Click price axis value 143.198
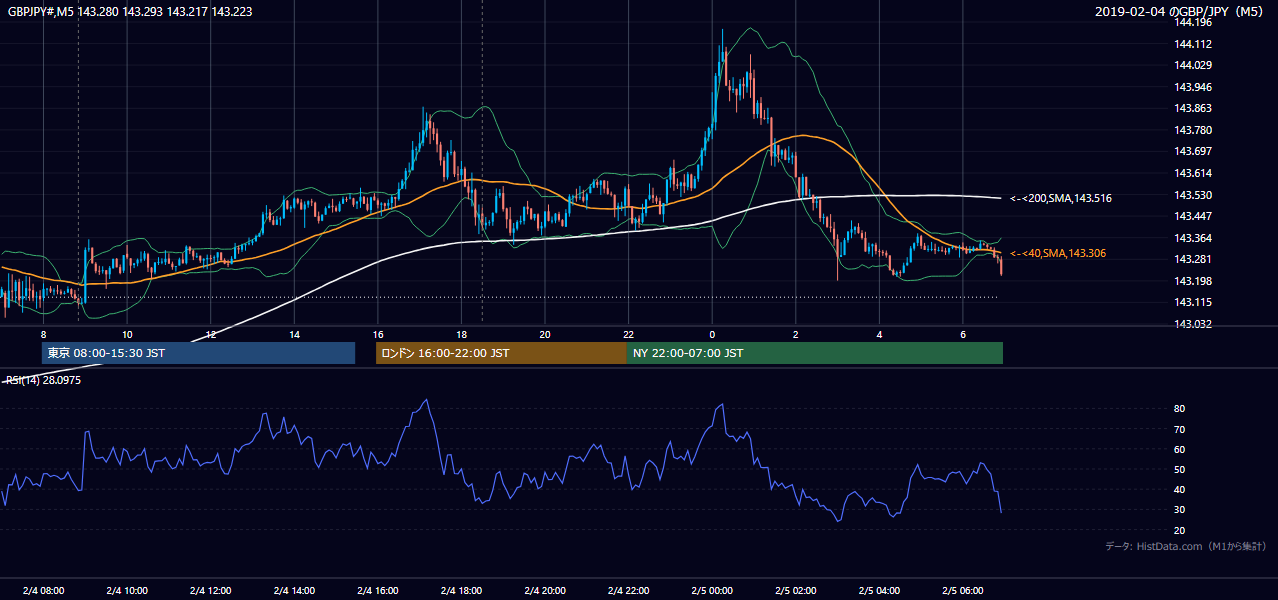This screenshot has height=600, width=1278. pyautogui.click(x=1194, y=281)
